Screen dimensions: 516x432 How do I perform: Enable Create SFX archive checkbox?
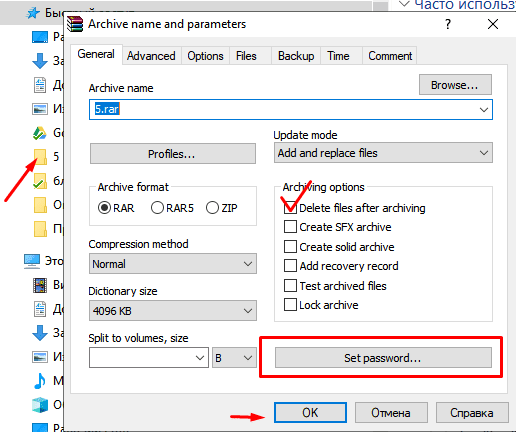click(290, 227)
